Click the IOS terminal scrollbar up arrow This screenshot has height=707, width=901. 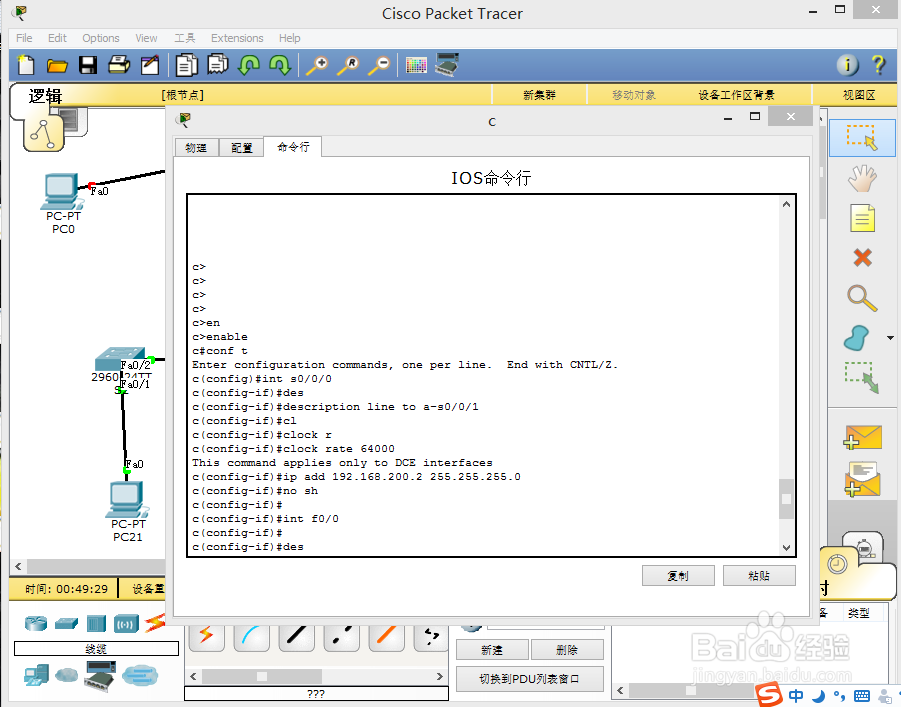[787, 204]
